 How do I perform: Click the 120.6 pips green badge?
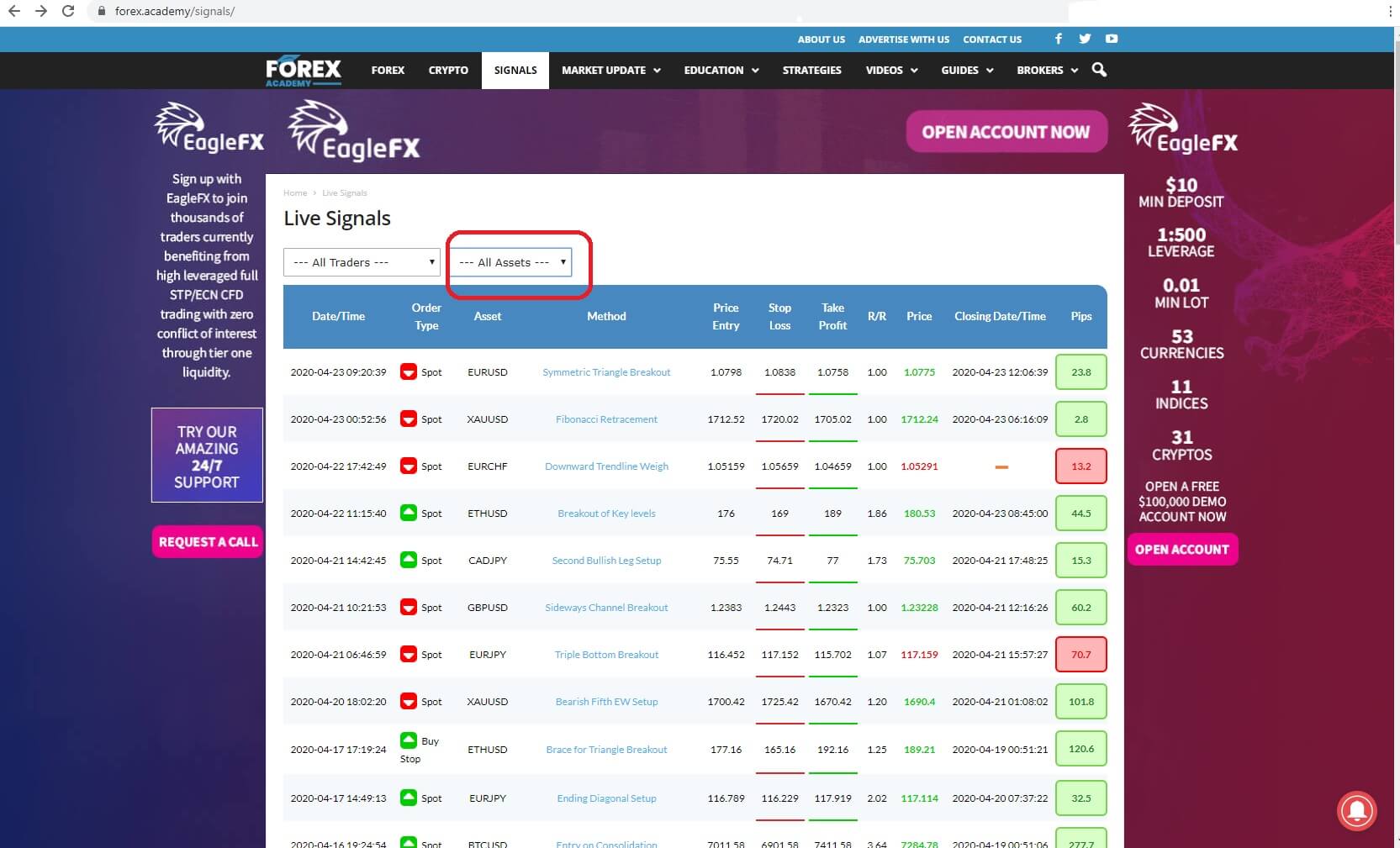click(x=1081, y=748)
